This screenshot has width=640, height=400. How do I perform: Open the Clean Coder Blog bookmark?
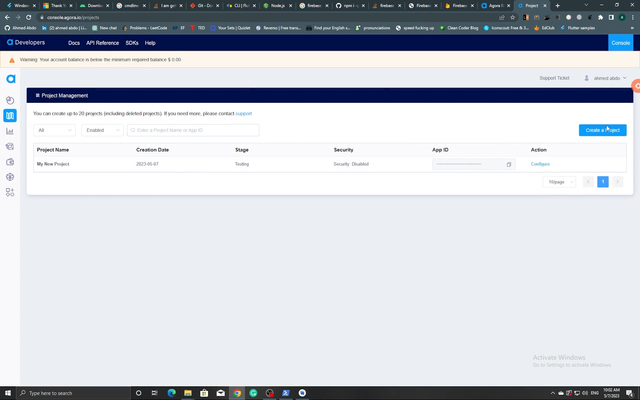[459, 28]
